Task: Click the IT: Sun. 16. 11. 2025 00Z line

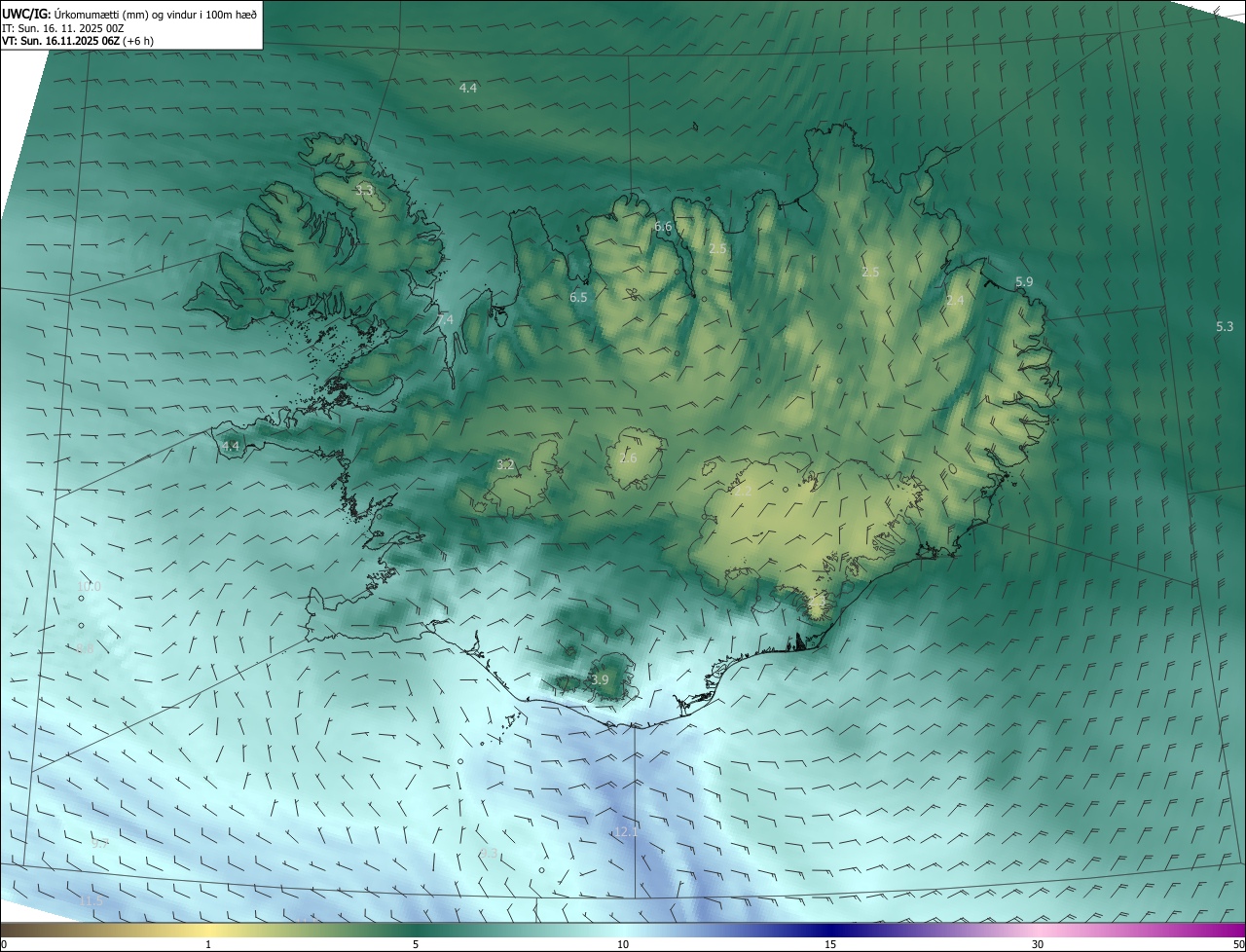Action: [x=63, y=28]
